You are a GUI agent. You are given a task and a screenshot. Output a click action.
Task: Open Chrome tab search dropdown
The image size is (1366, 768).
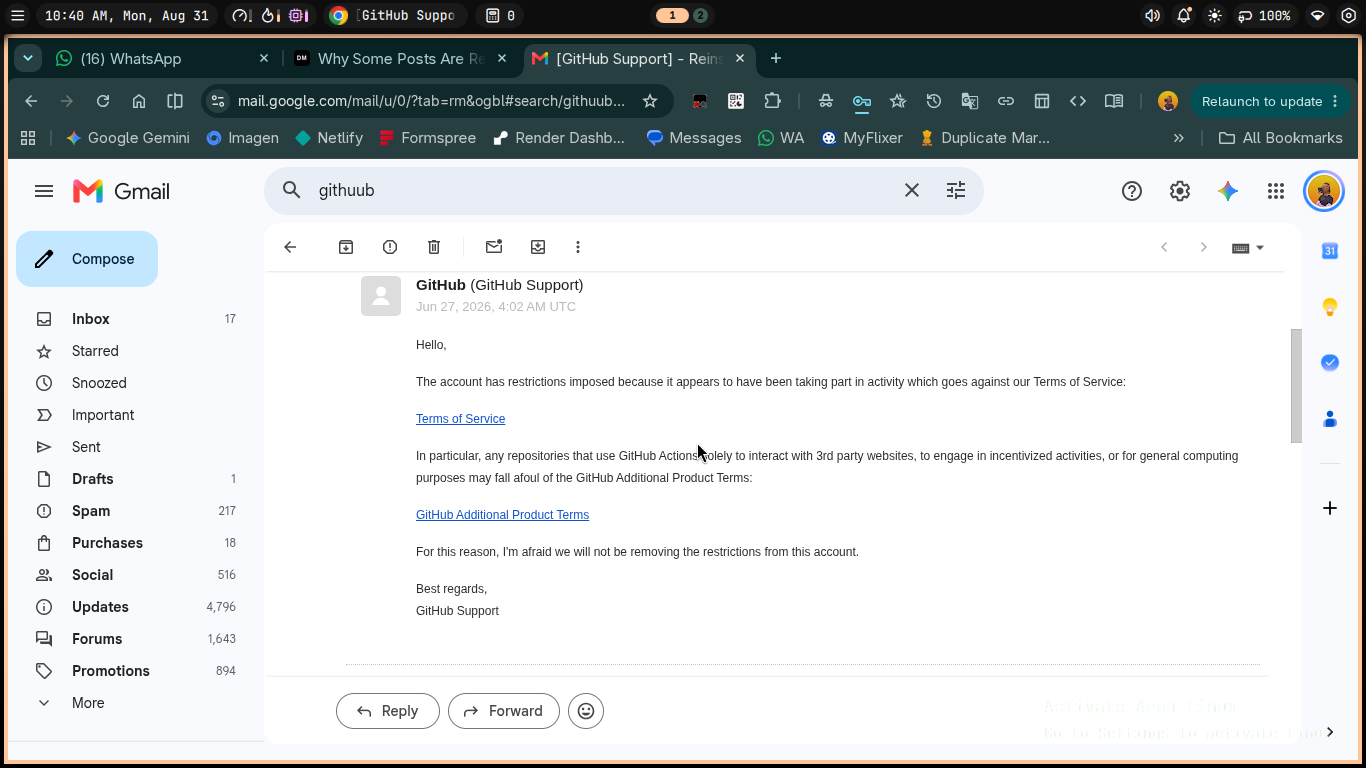[28, 59]
